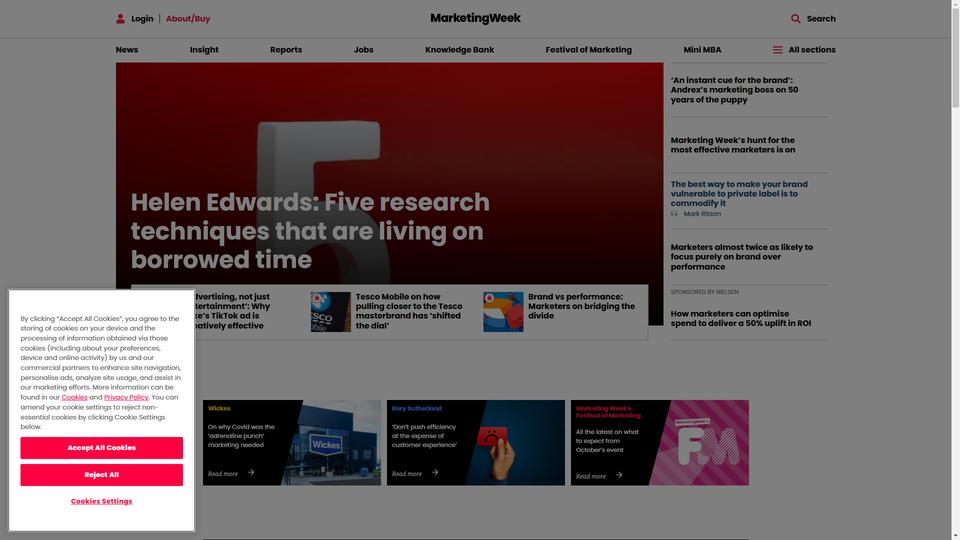
Task: Click the arrow on Rory Sutherland card
Action: pos(435,473)
